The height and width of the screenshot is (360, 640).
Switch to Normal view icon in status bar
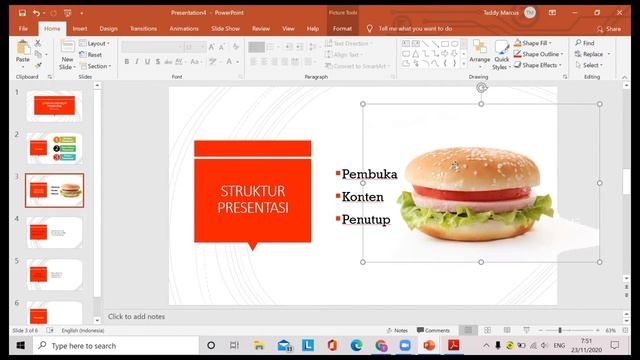[x=468, y=330]
